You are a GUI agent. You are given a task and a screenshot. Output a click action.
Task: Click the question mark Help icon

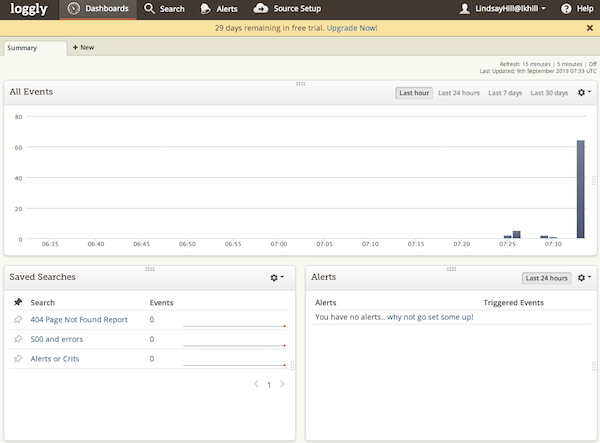[x=566, y=8]
